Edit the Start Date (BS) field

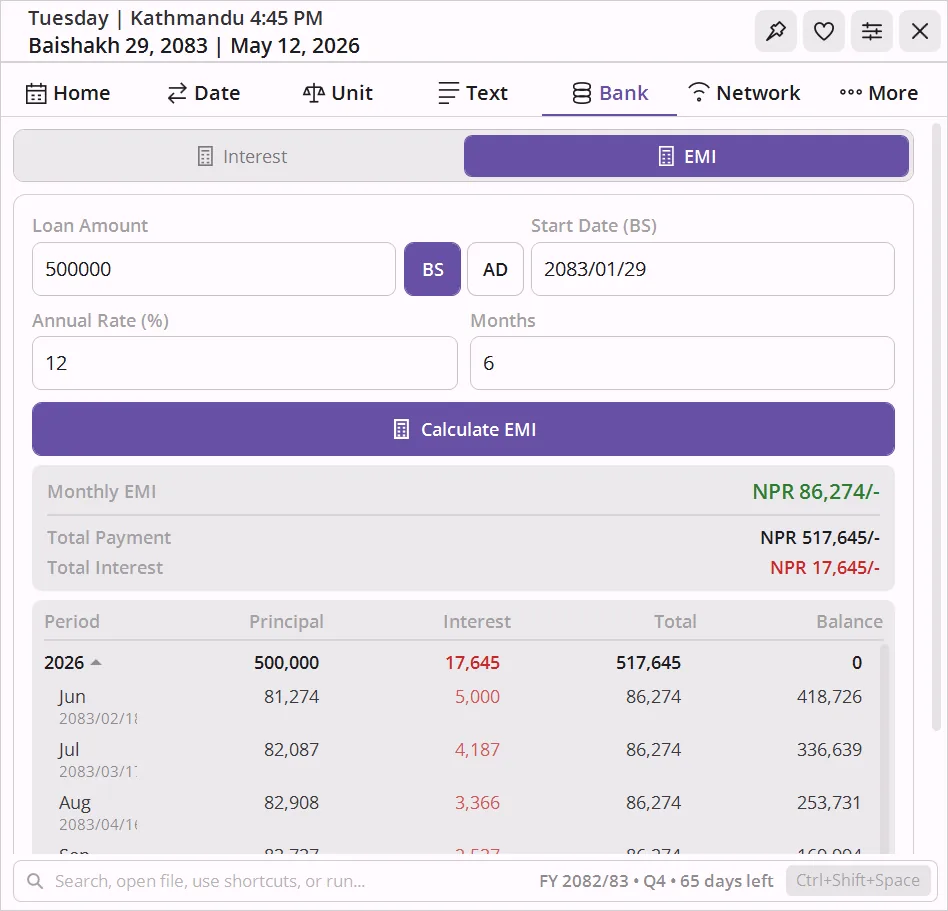pyautogui.click(x=713, y=269)
